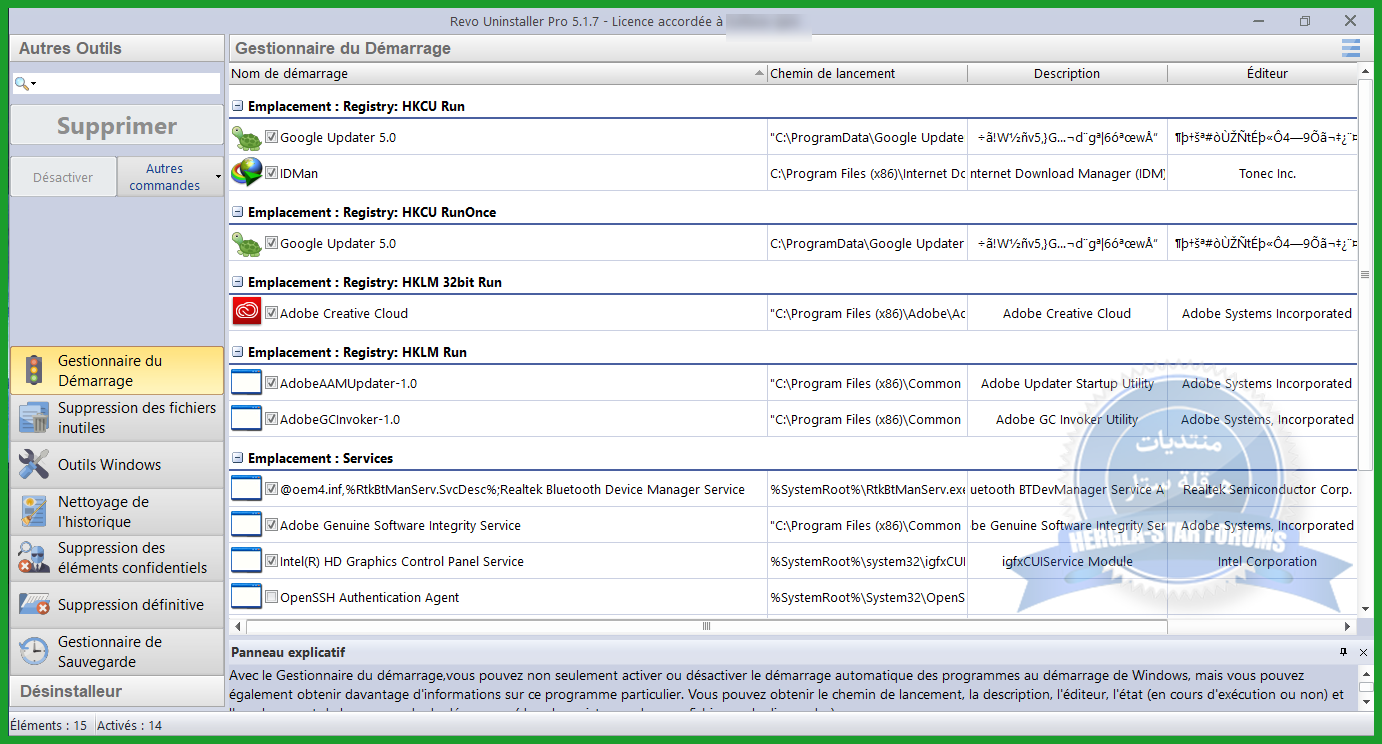This screenshot has height=744, width=1382.
Task: Click the icon beside Intel(R) HD Graphics Control Panel Service
Action: point(246,562)
